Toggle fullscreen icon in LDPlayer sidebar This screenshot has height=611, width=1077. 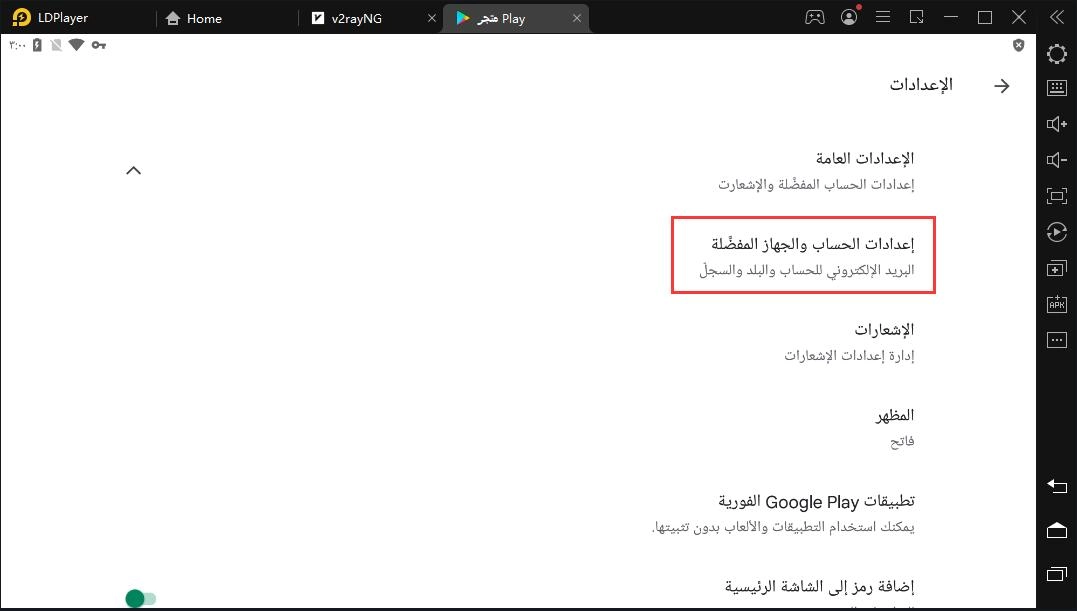pyautogui.click(x=1056, y=196)
